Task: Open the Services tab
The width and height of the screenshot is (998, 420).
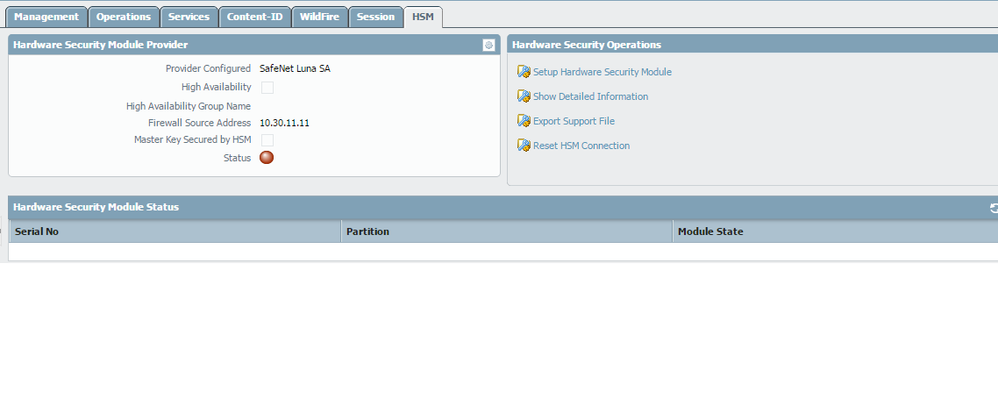Action: tap(189, 17)
